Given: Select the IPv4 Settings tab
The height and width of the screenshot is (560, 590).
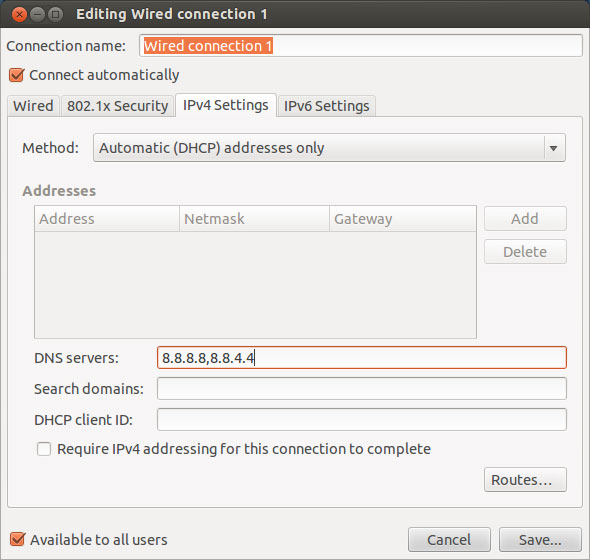Looking at the screenshot, I should [x=226, y=105].
